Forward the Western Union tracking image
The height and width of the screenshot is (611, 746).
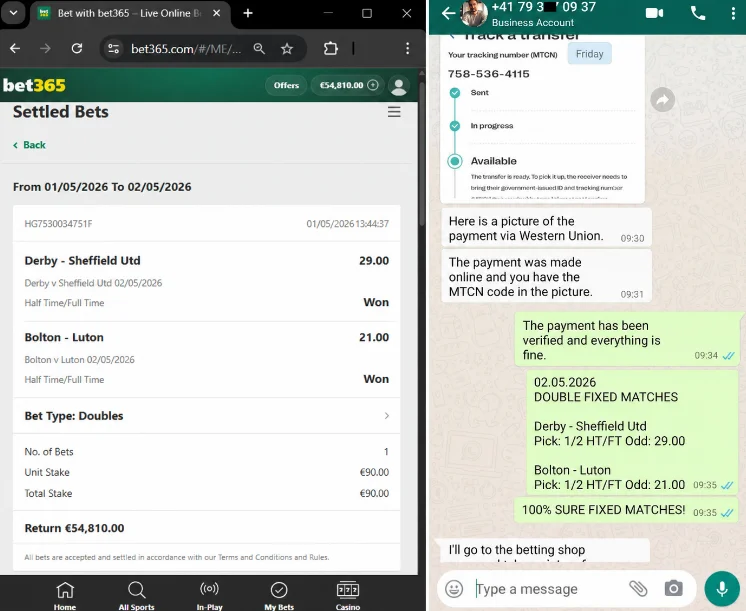pyautogui.click(x=662, y=99)
